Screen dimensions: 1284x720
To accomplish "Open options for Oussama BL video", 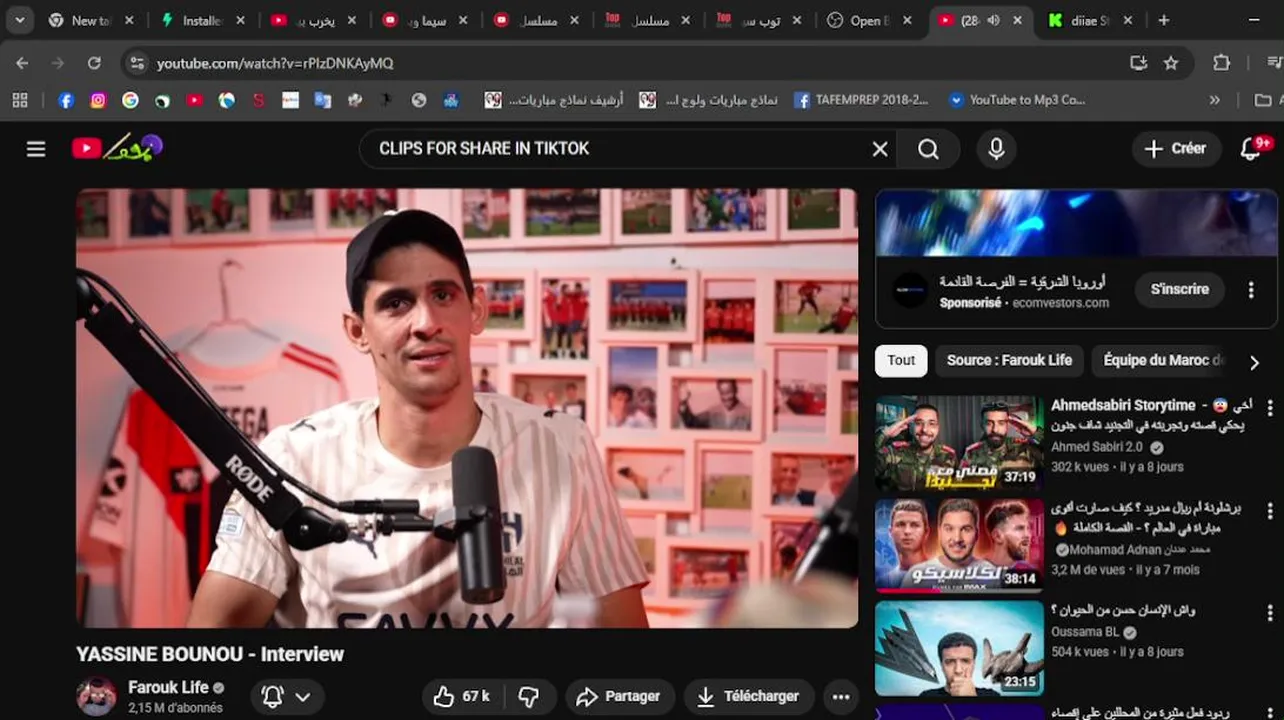I will [1270, 613].
